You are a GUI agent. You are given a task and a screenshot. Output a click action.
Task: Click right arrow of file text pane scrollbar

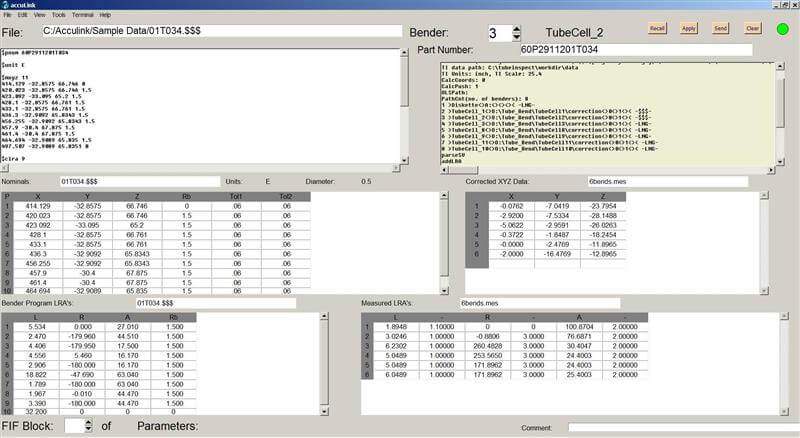click(x=396, y=168)
